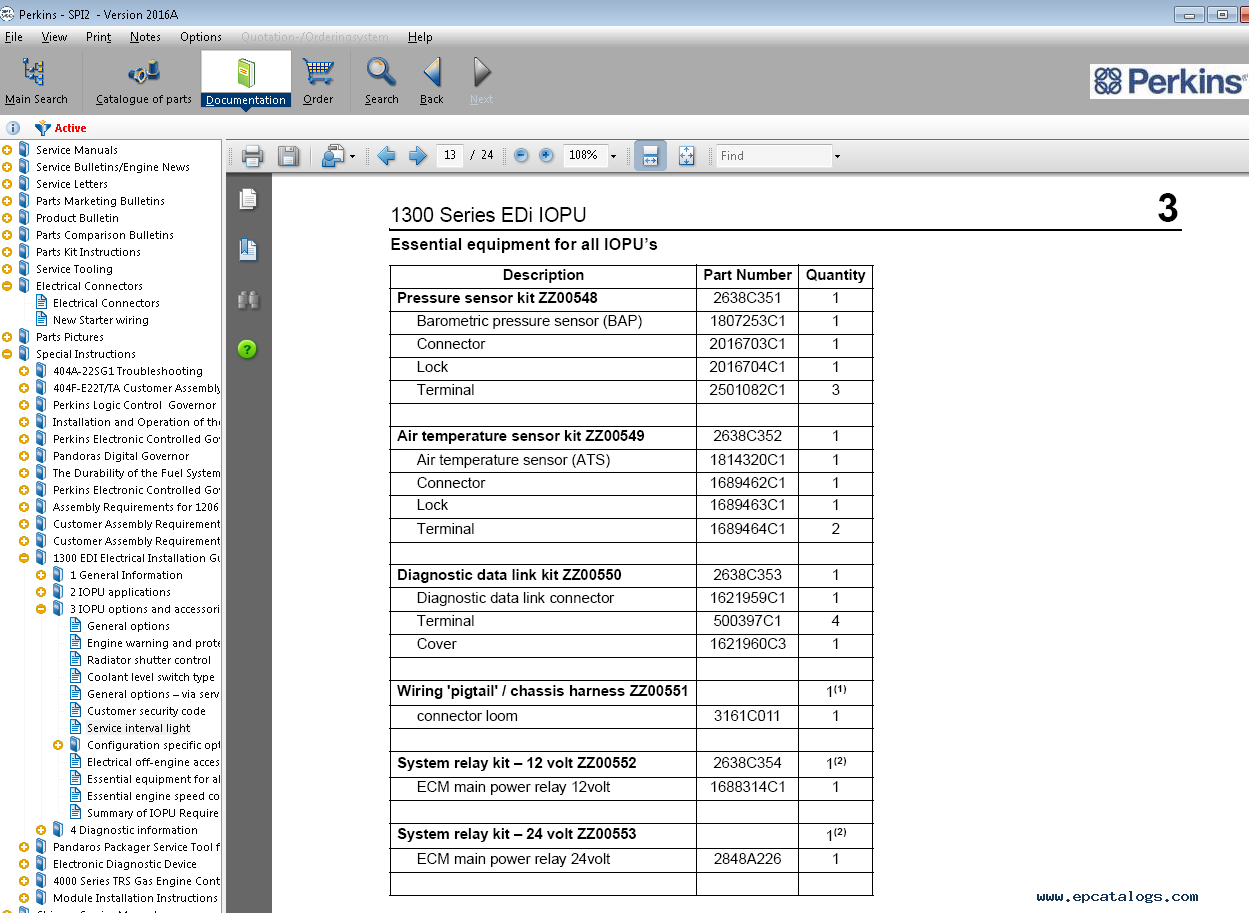Zoom in with the plus button

pyautogui.click(x=546, y=156)
